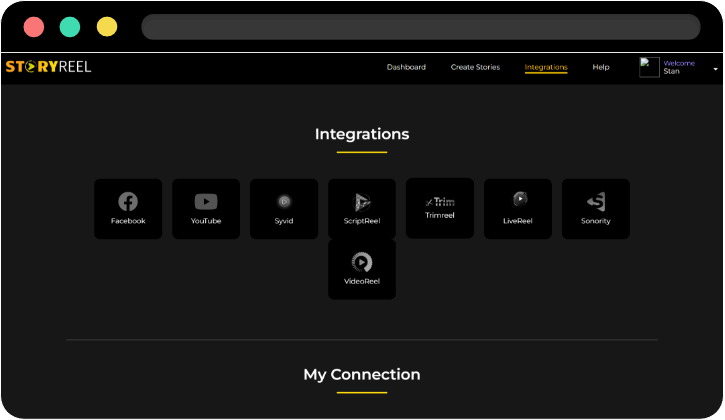Screen dimensions: 725x420
Task: Click the My Connection heading
Action: pyautogui.click(x=362, y=374)
